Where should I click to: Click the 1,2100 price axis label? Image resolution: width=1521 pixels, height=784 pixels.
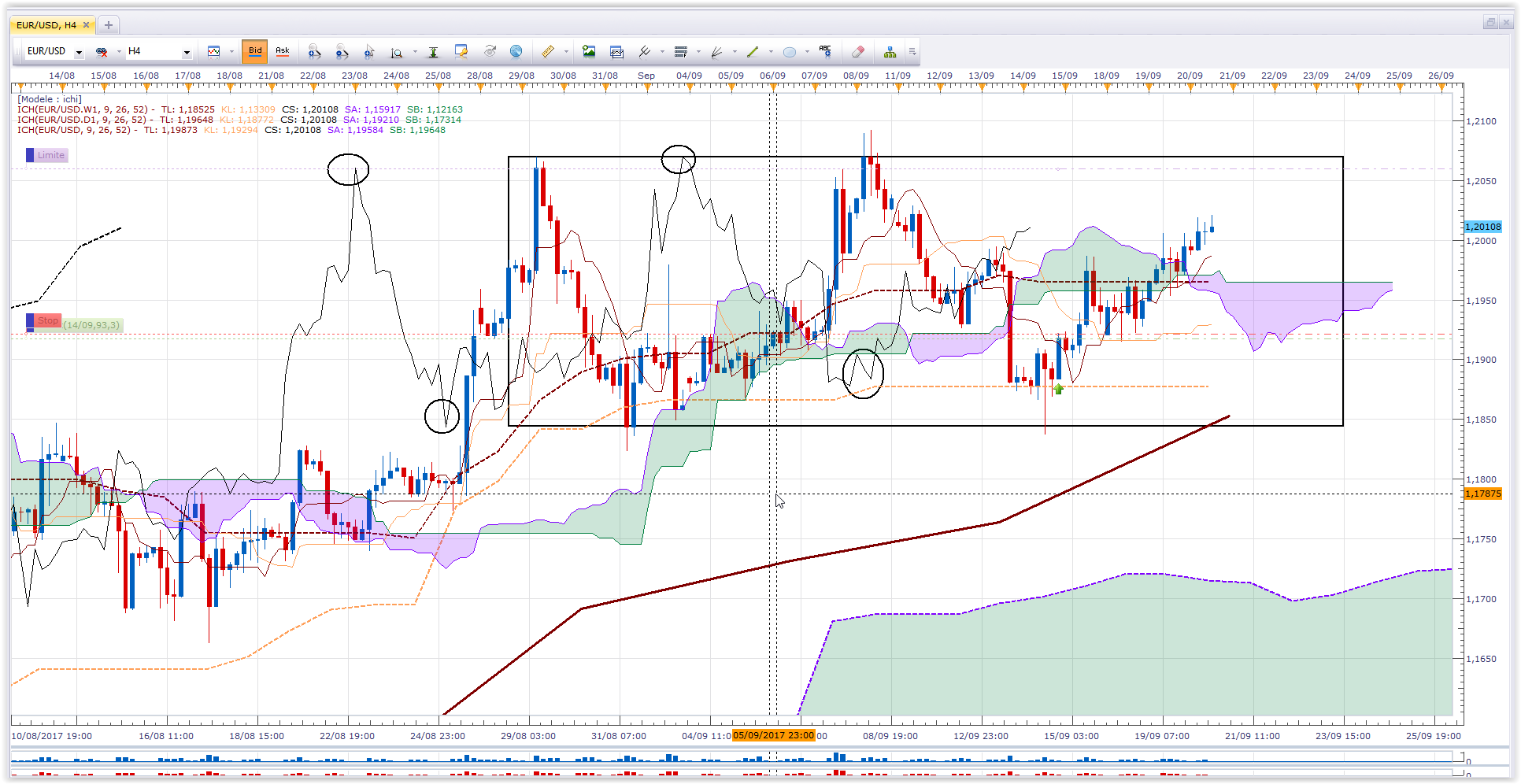1482,121
